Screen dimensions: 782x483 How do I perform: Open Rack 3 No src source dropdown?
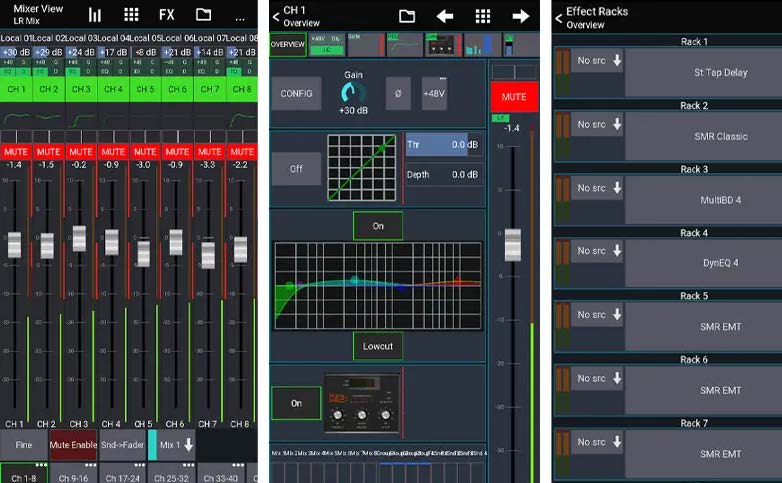pos(597,188)
